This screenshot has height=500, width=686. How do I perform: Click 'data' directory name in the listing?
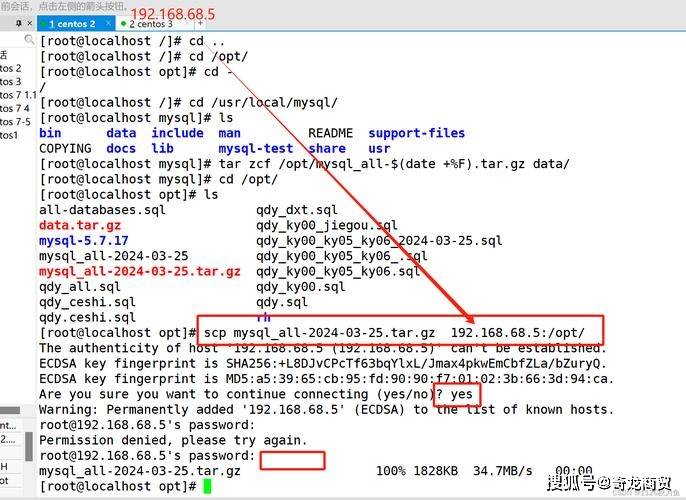(x=121, y=133)
